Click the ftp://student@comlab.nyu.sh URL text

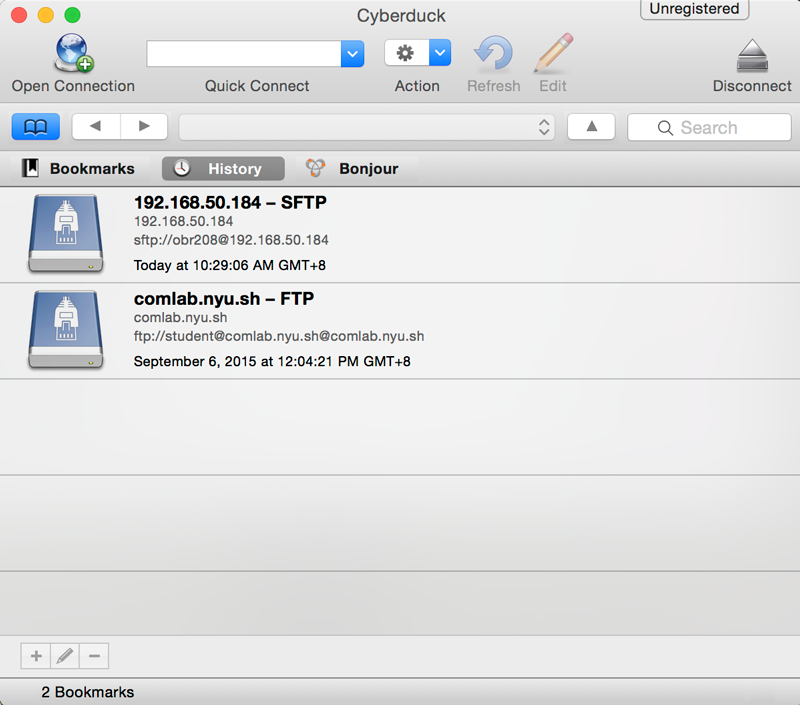(x=279, y=336)
